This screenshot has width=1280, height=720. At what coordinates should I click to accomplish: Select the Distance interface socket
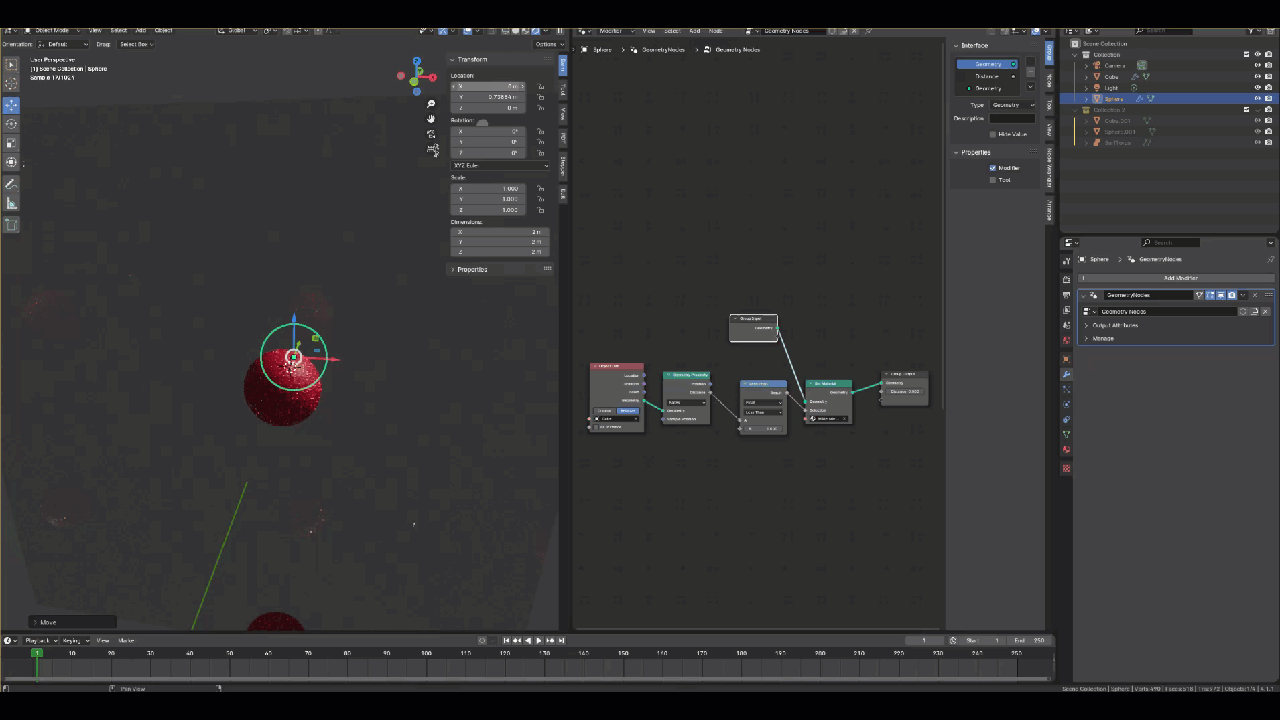[x=988, y=76]
